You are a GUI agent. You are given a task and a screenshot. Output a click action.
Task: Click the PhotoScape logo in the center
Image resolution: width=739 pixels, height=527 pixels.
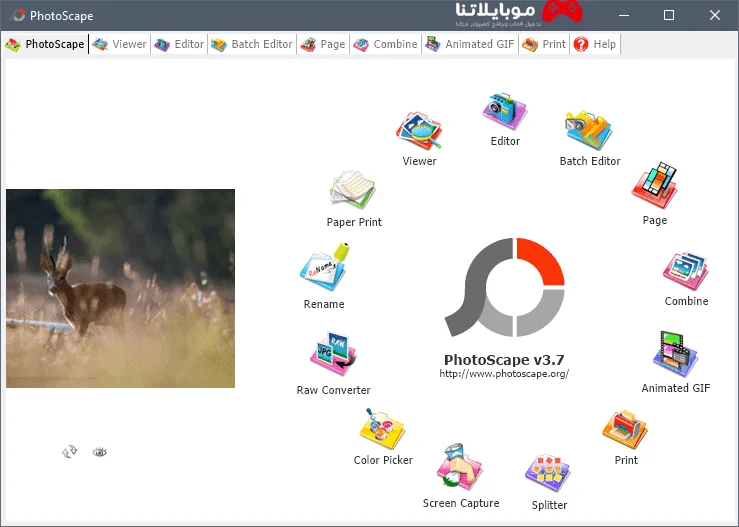(505, 288)
